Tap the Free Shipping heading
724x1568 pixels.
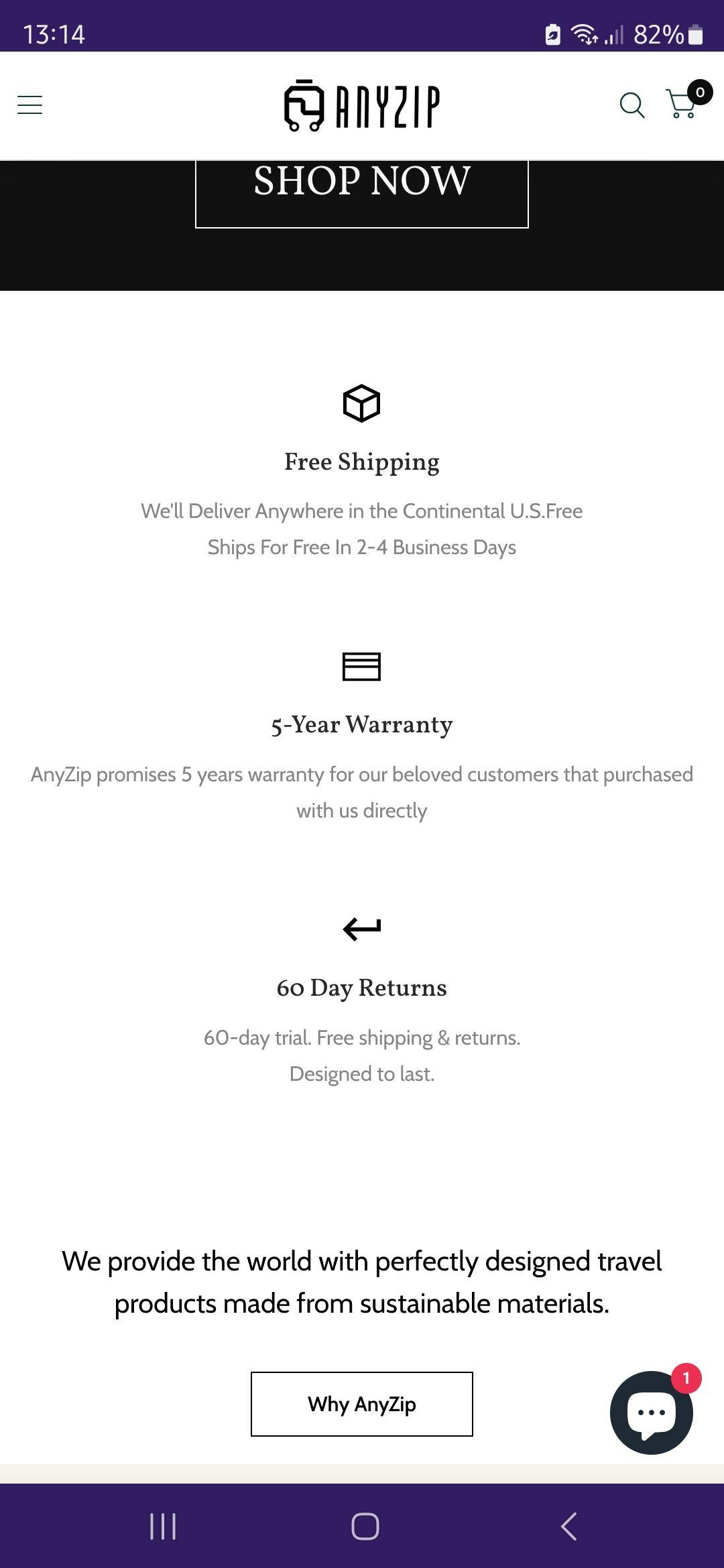362,462
